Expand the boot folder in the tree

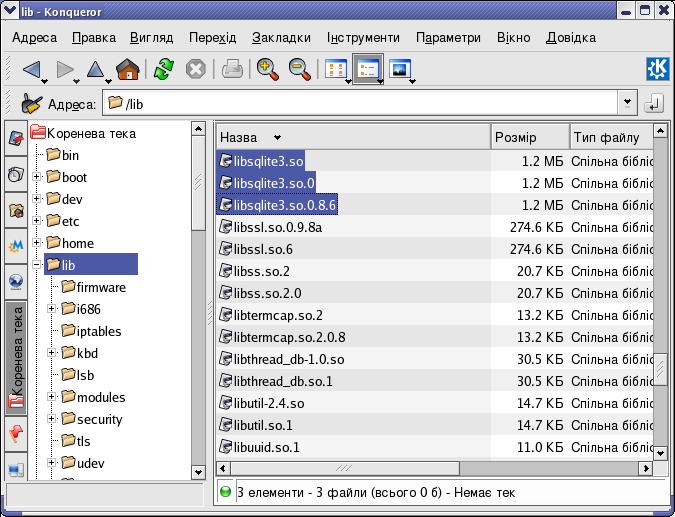[37, 176]
